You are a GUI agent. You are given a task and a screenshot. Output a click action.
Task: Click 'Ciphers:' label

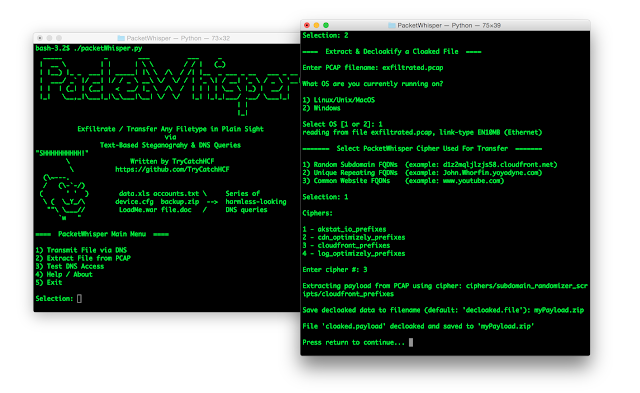tap(318, 213)
